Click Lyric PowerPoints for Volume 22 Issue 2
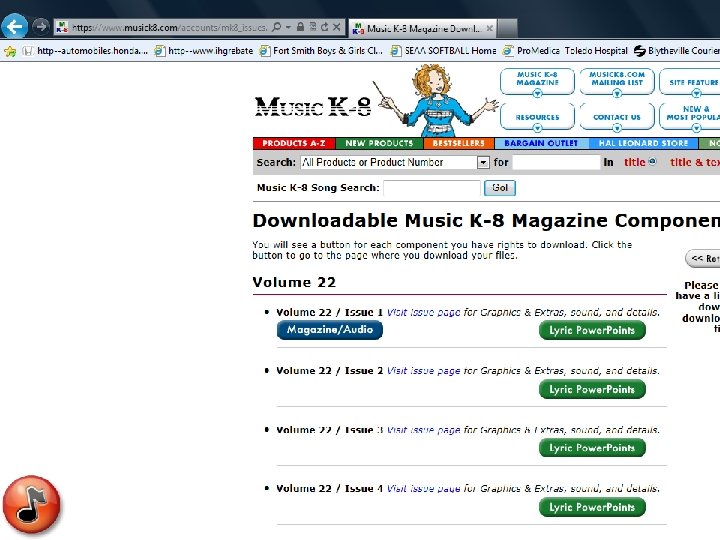The width and height of the screenshot is (720, 540). (x=592, y=389)
